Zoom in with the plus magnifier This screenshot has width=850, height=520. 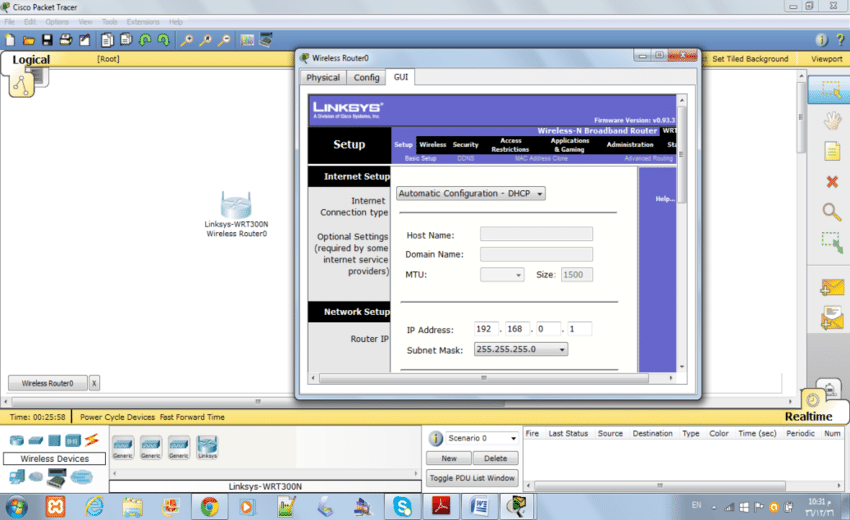186,40
